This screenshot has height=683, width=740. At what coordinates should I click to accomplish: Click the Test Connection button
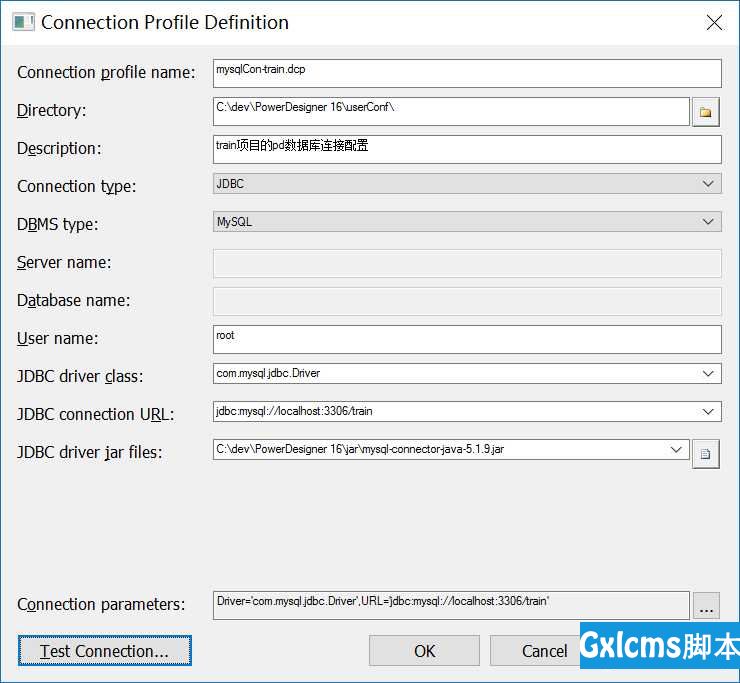tap(105, 650)
